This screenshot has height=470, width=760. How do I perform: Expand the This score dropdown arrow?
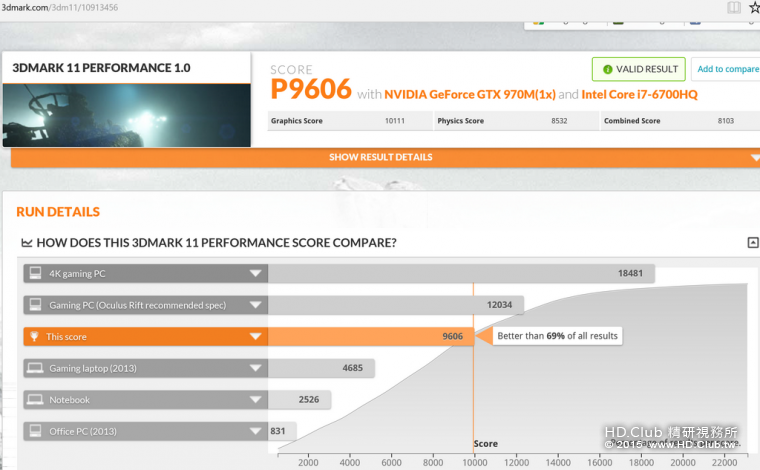click(255, 336)
